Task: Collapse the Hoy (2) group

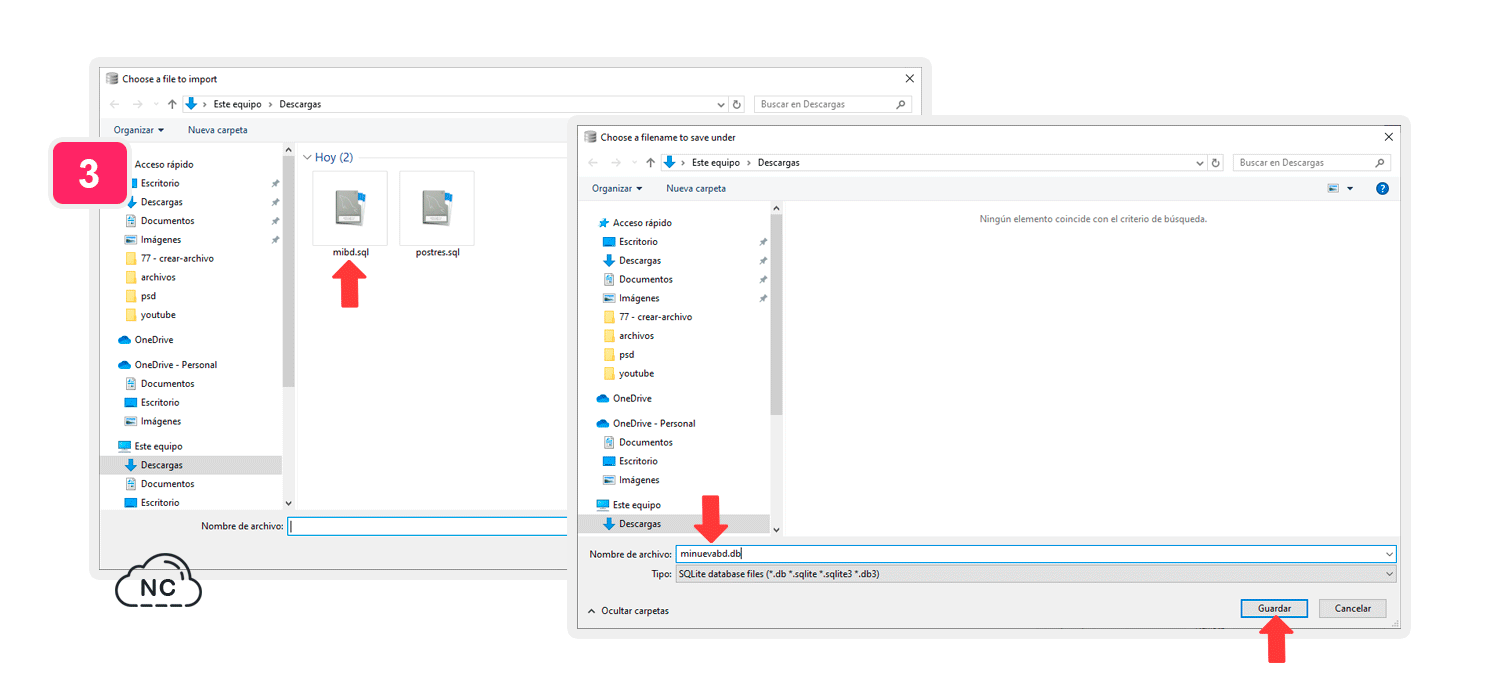Action: [x=307, y=157]
